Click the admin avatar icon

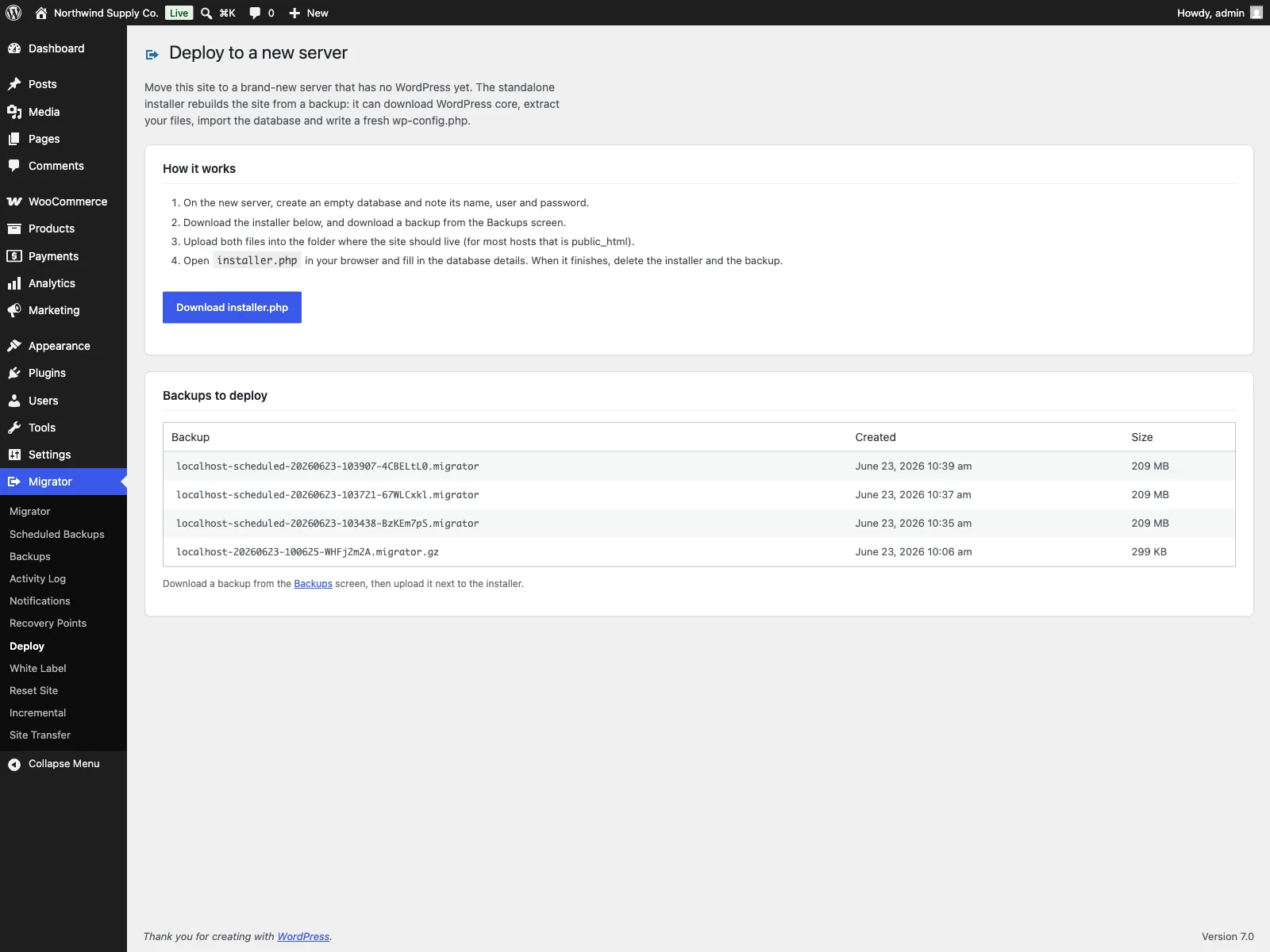click(x=1257, y=13)
